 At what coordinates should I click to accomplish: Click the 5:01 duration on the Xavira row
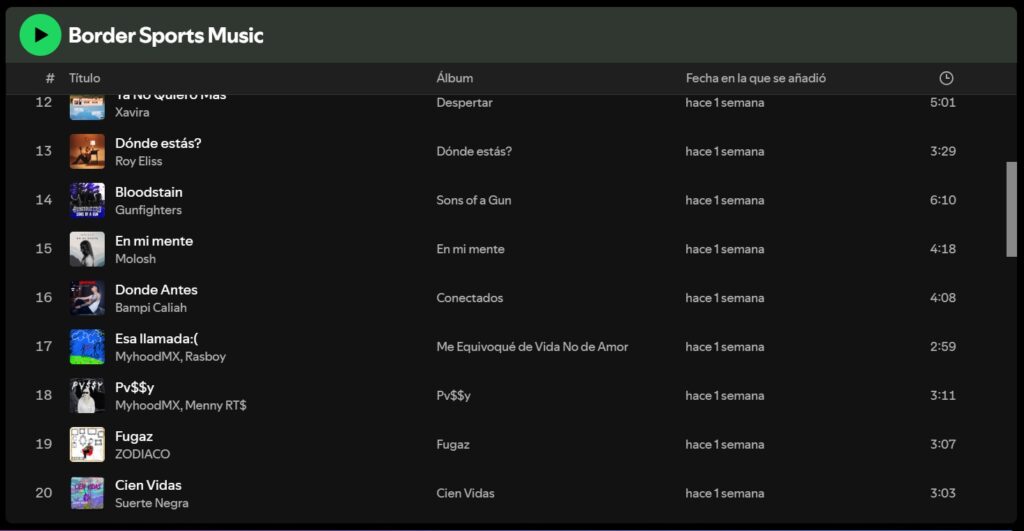point(942,103)
